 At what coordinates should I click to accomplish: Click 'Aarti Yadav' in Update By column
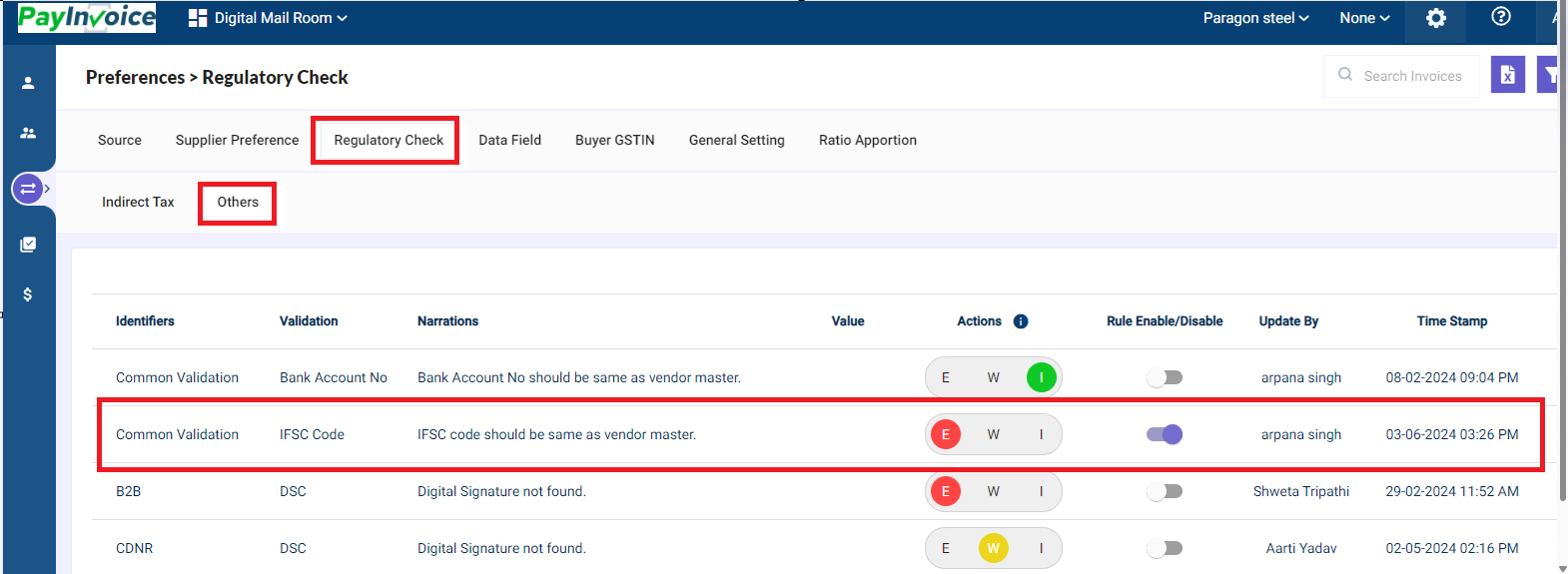[1301, 548]
